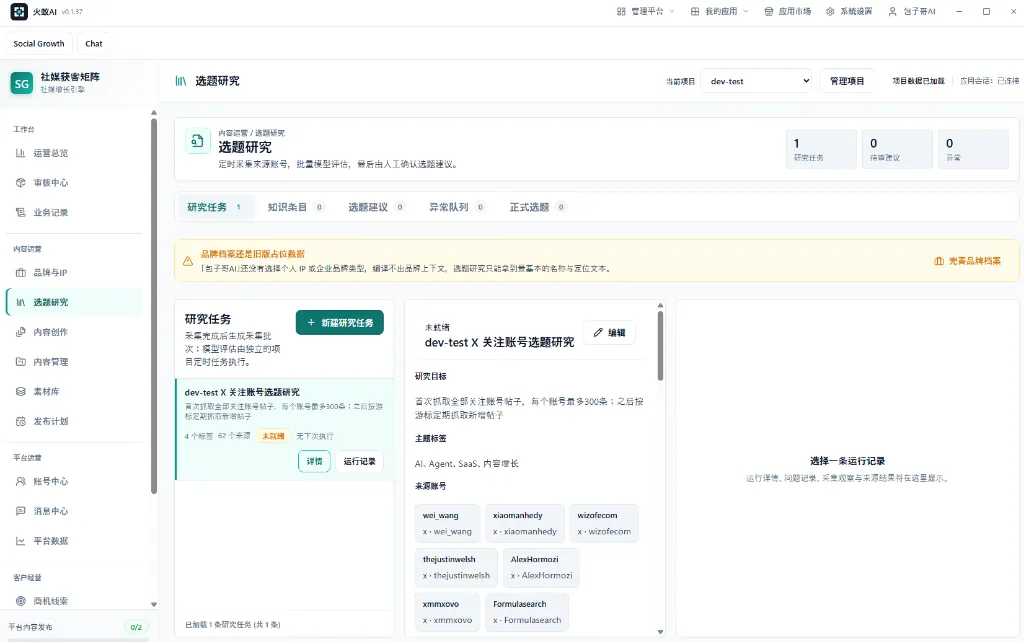The image size is (1024, 642).
Task: Click the 内容管理 folder icon
Action: 20,362
